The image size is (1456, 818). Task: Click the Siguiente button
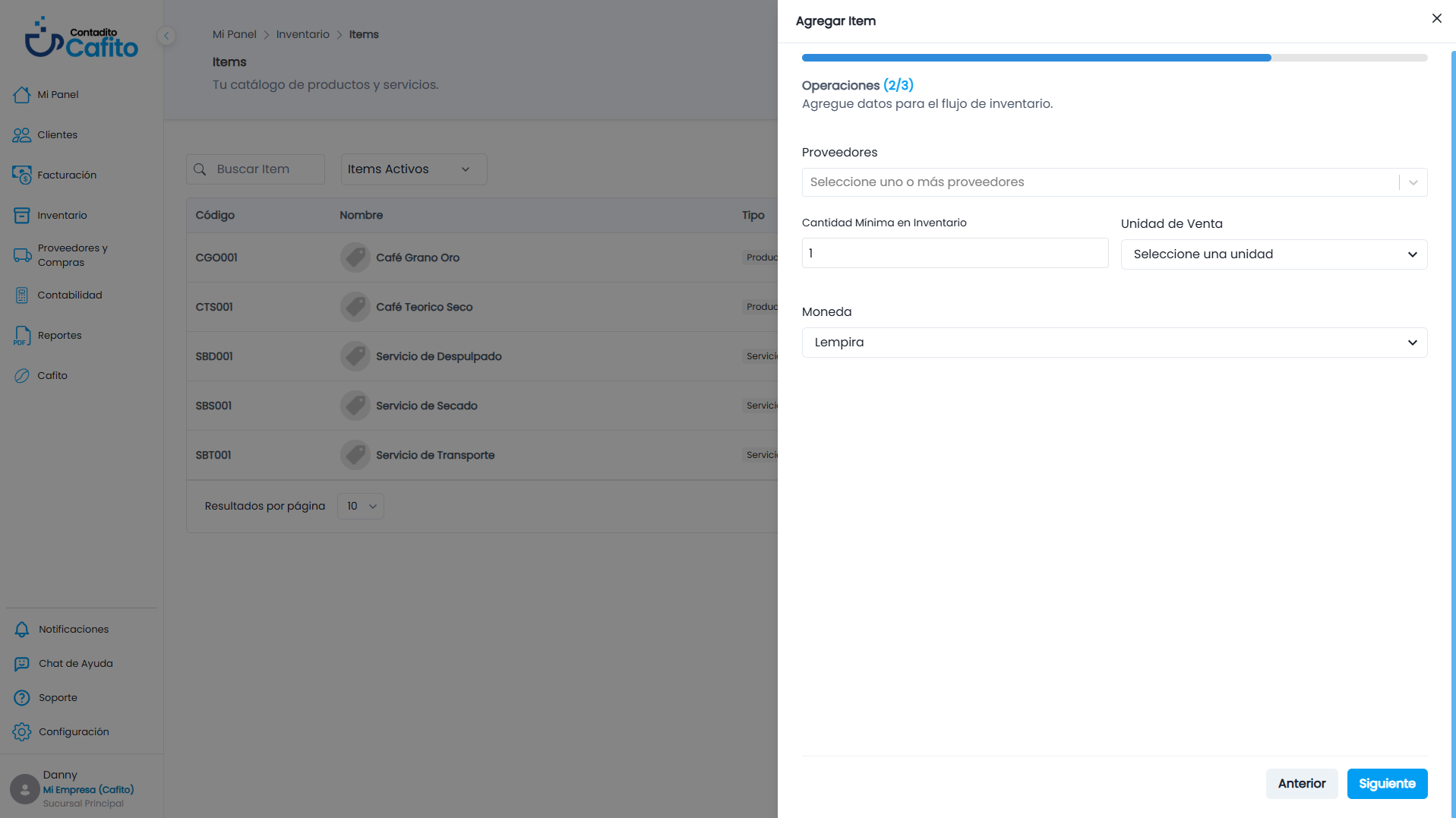1387,784
